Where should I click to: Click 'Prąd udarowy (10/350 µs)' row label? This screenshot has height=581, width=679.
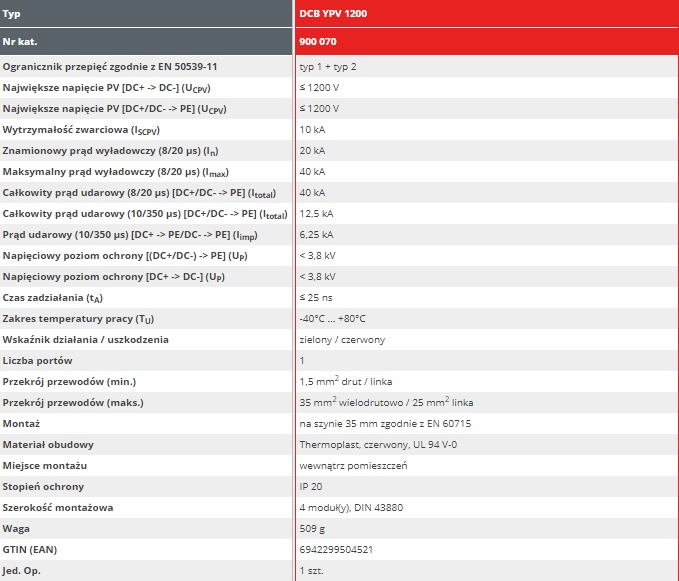coord(130,235)
